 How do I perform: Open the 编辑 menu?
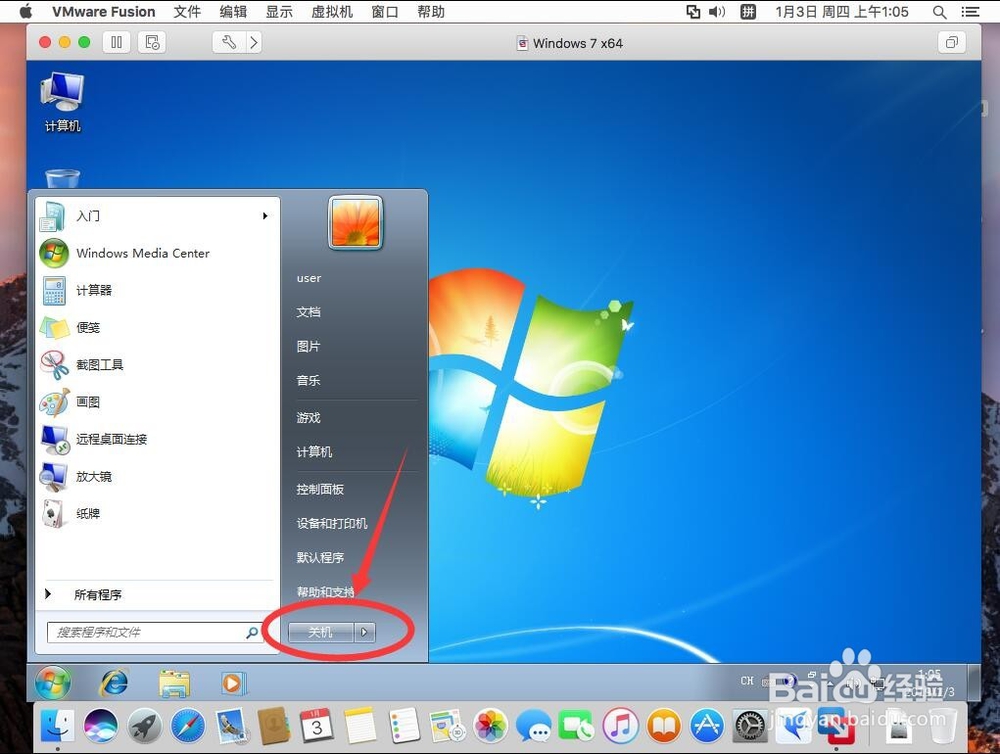click(233, 11)
